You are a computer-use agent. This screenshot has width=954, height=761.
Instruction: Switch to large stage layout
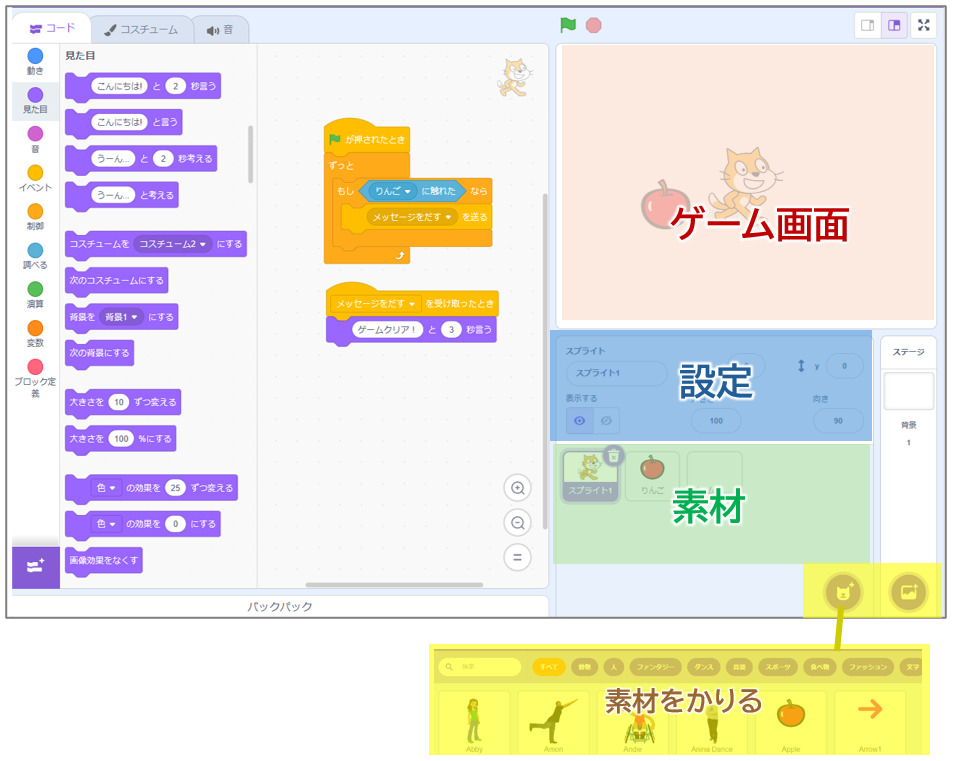(x=894, y=26)
